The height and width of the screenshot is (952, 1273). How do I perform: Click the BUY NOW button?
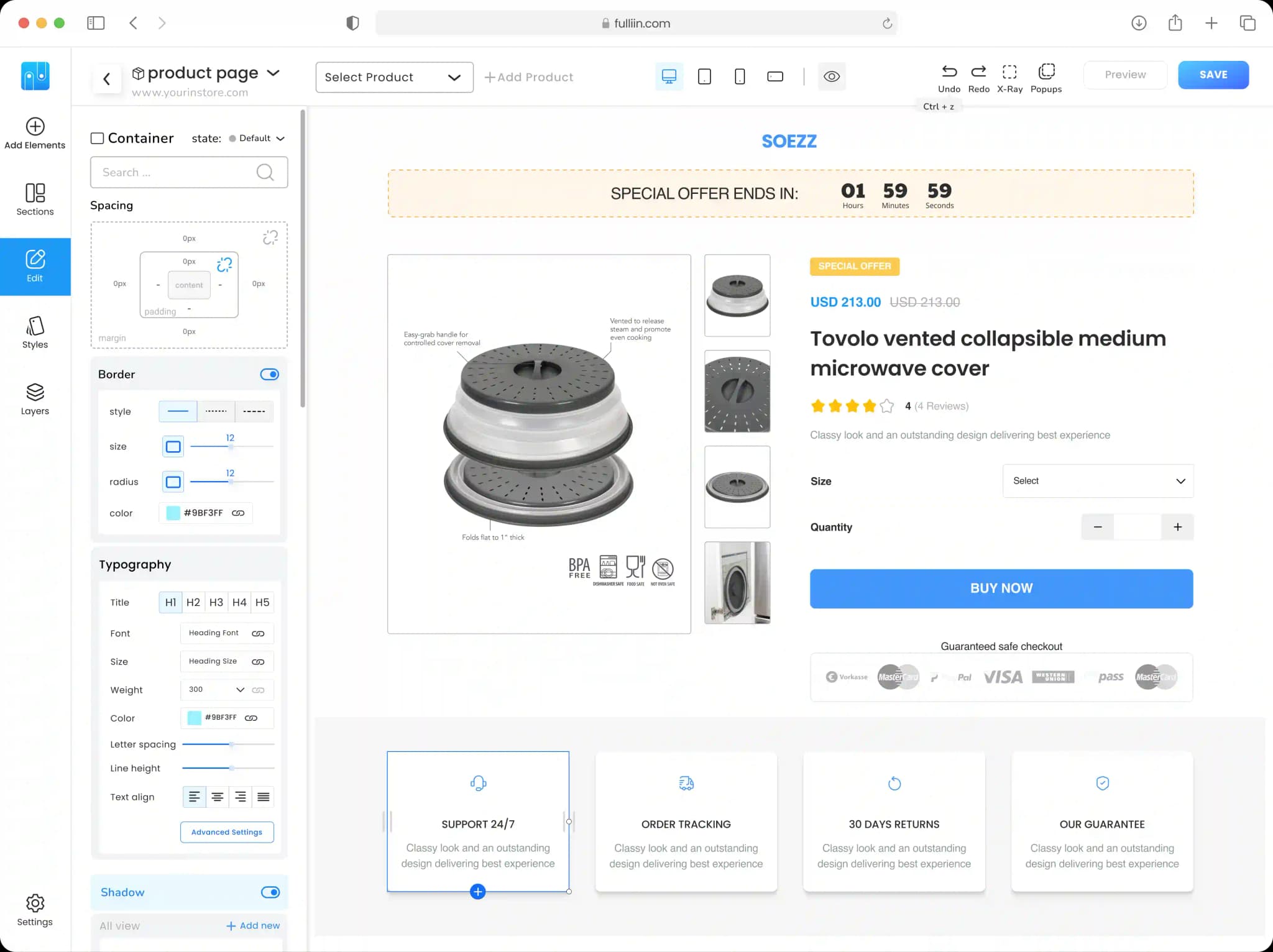[1001, 588]
